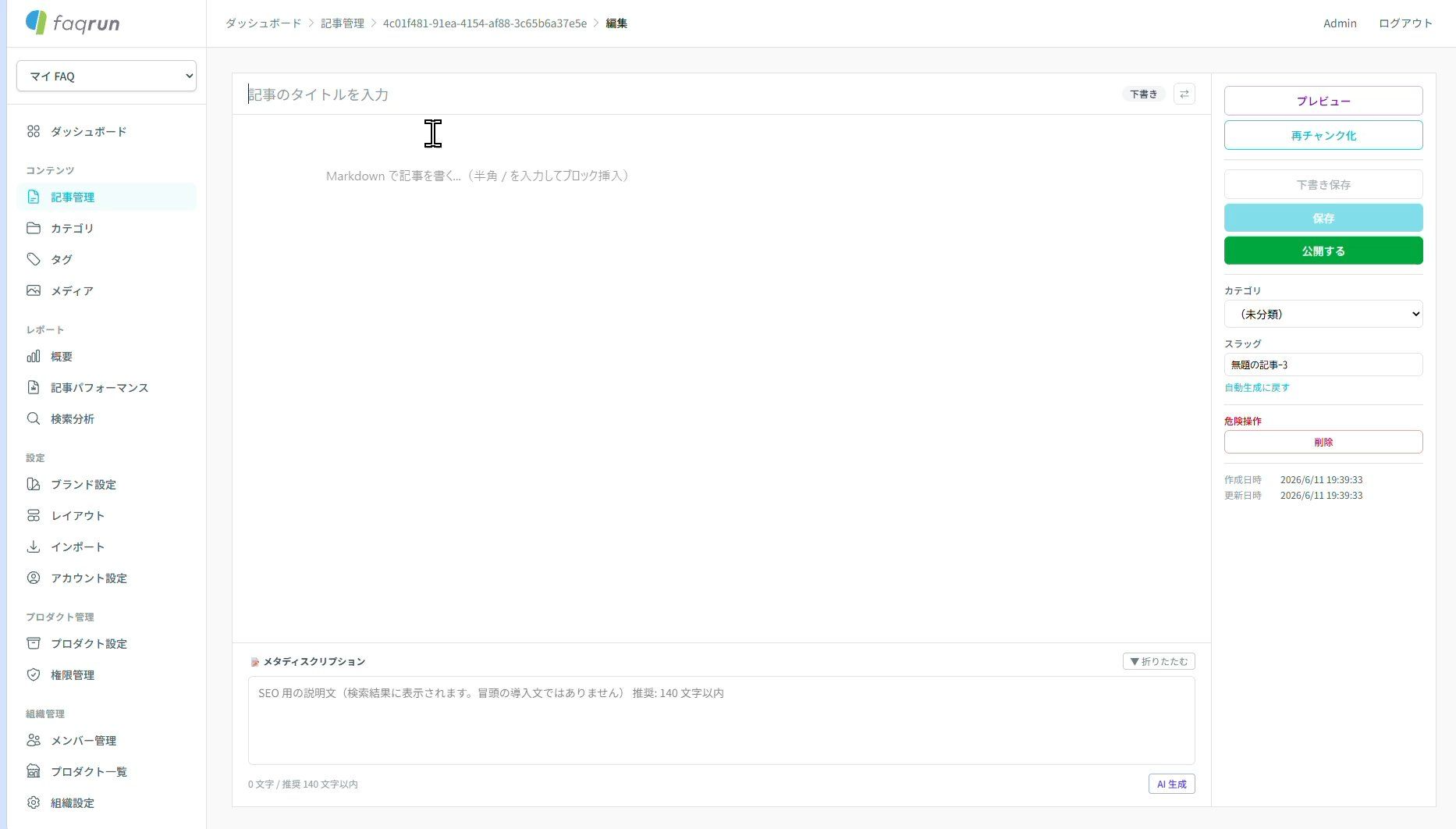Click the インポート download icon
1456x829 pixels.
point(34,546)
